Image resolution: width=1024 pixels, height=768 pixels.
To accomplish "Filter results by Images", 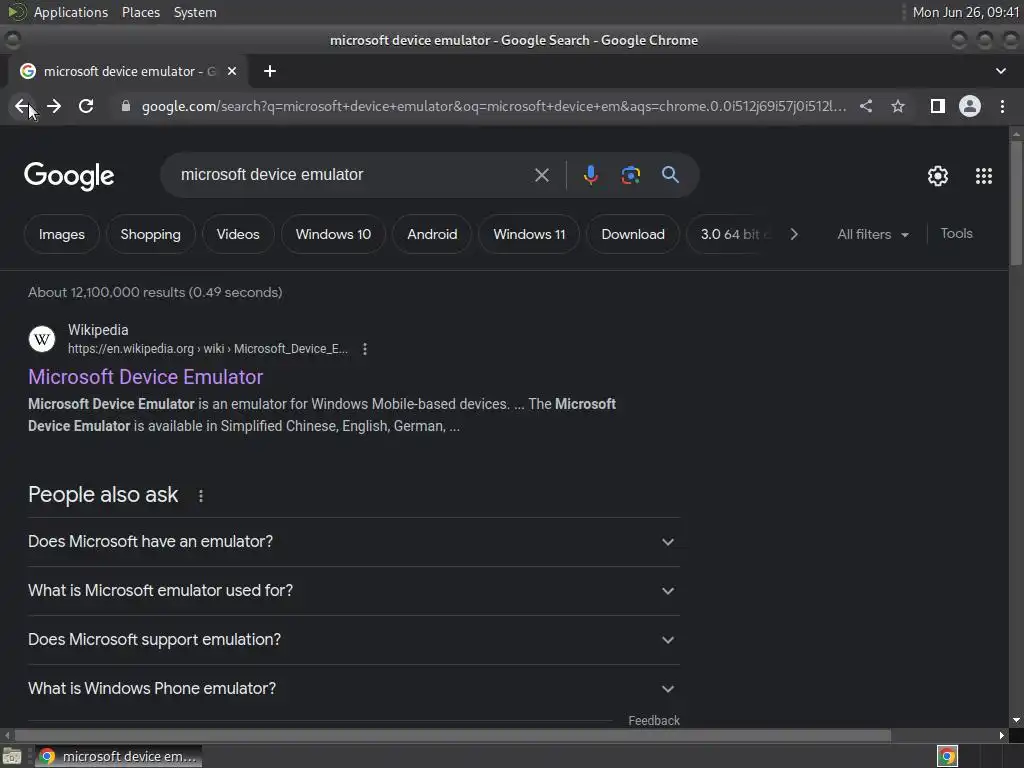I will [x=61, y=234].
